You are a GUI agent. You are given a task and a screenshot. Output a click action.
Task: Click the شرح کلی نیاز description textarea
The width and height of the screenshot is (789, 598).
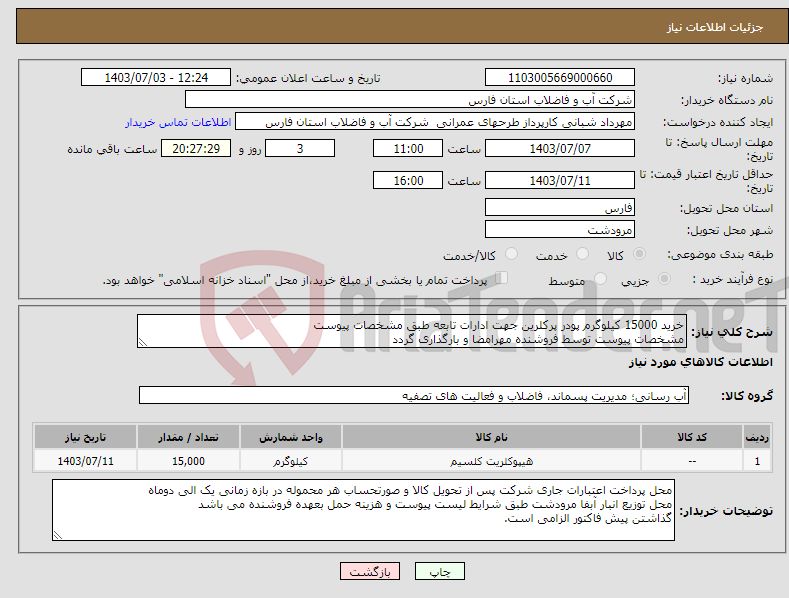click(x=412, y=331)
